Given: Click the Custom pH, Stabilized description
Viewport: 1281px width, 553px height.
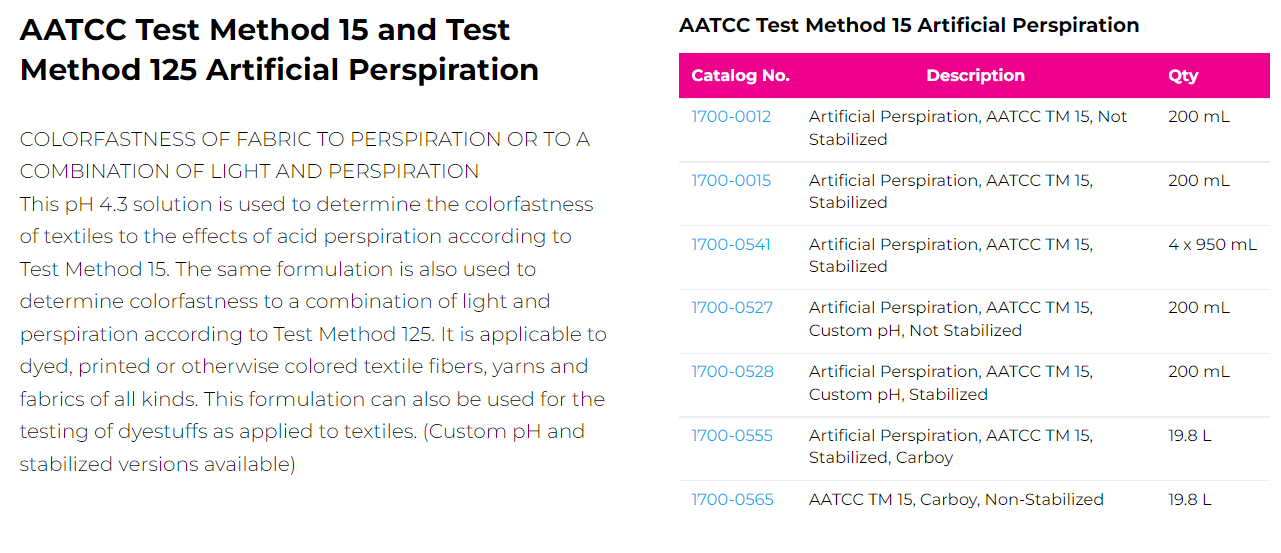Looking at the screenshot, I should point(950,383).
